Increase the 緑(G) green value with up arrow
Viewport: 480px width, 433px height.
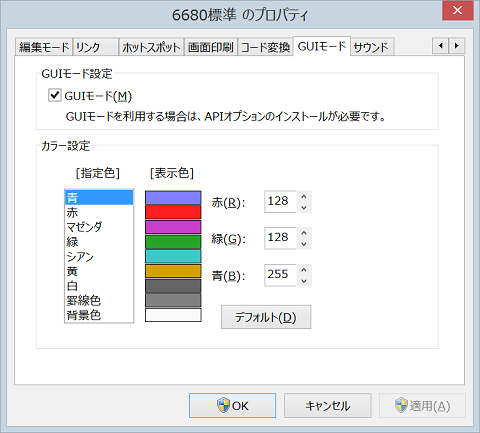point(304,233)
